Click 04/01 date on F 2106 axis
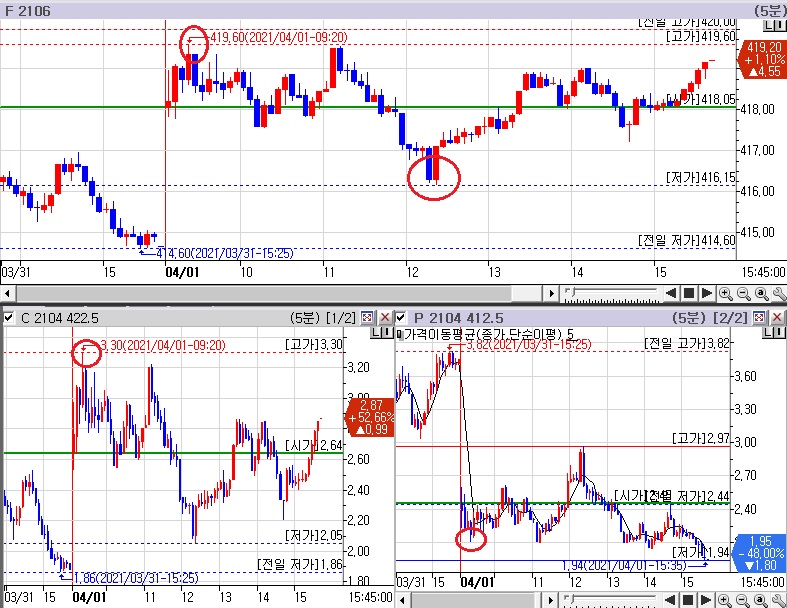Viewport: 787px width, 608px height. point(182,272)
